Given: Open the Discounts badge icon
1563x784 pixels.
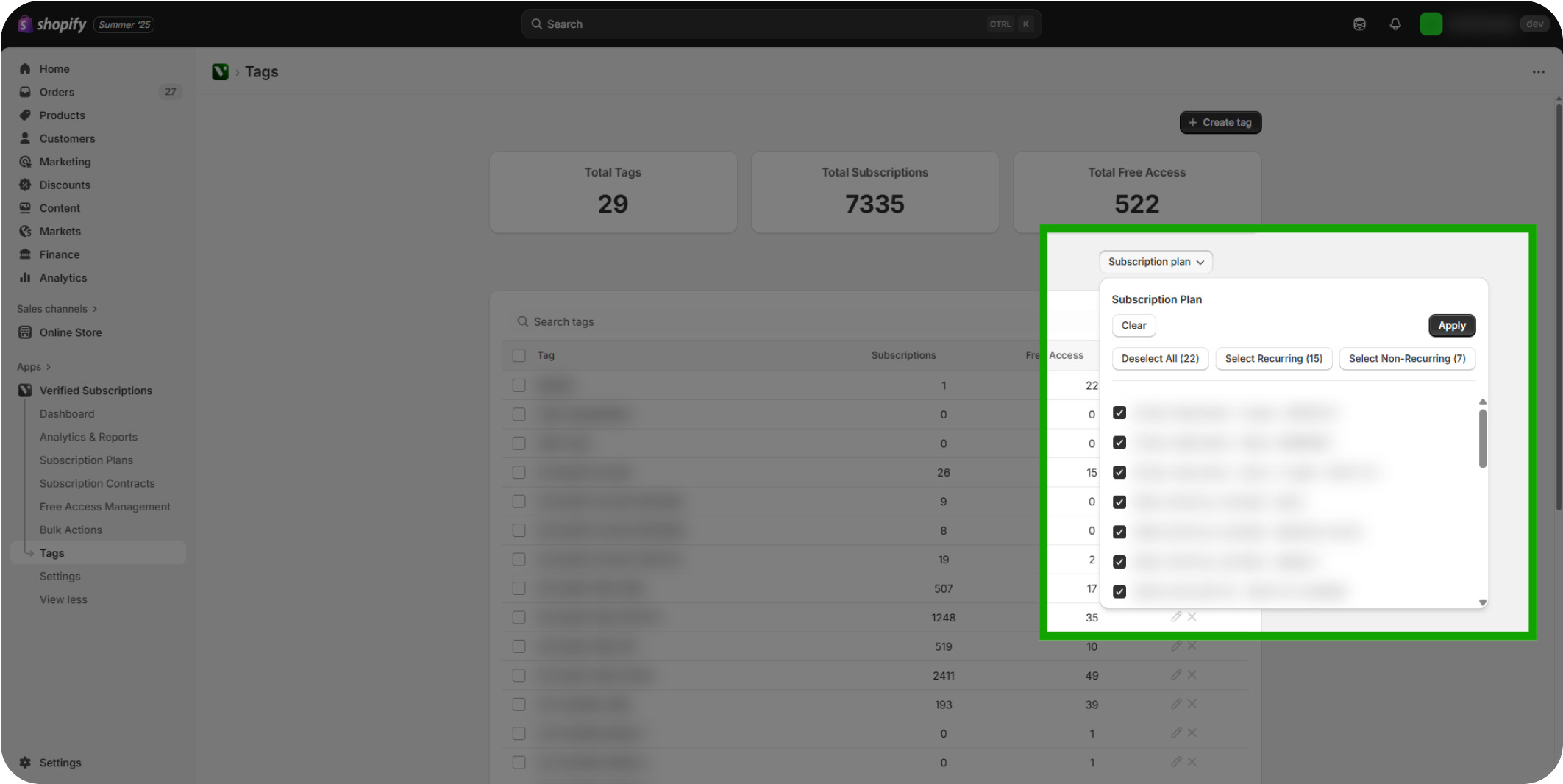Looking at the screenshot, I should [x=25, y=185].
